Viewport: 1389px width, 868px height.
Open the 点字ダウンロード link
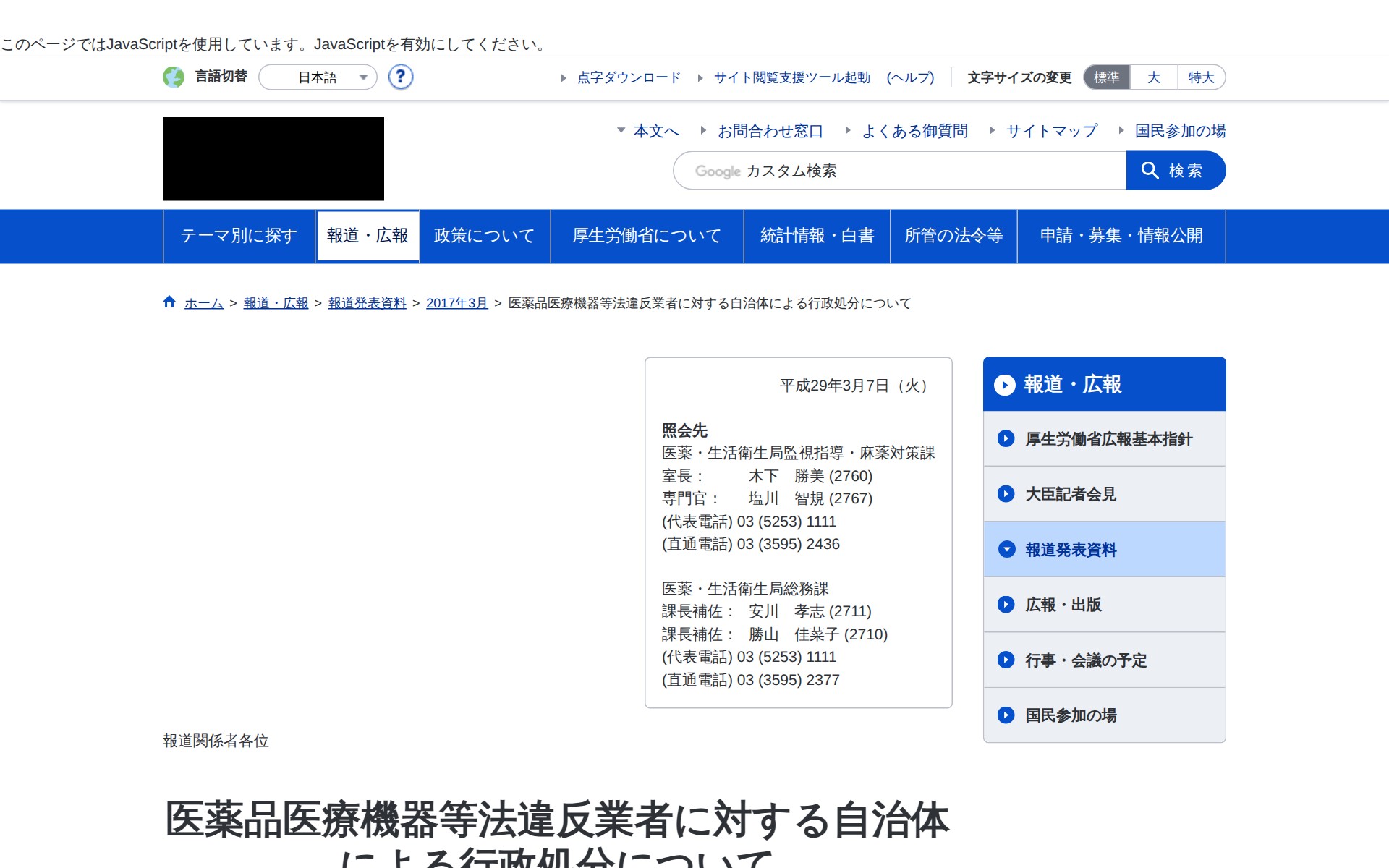(x=628, y=77)
